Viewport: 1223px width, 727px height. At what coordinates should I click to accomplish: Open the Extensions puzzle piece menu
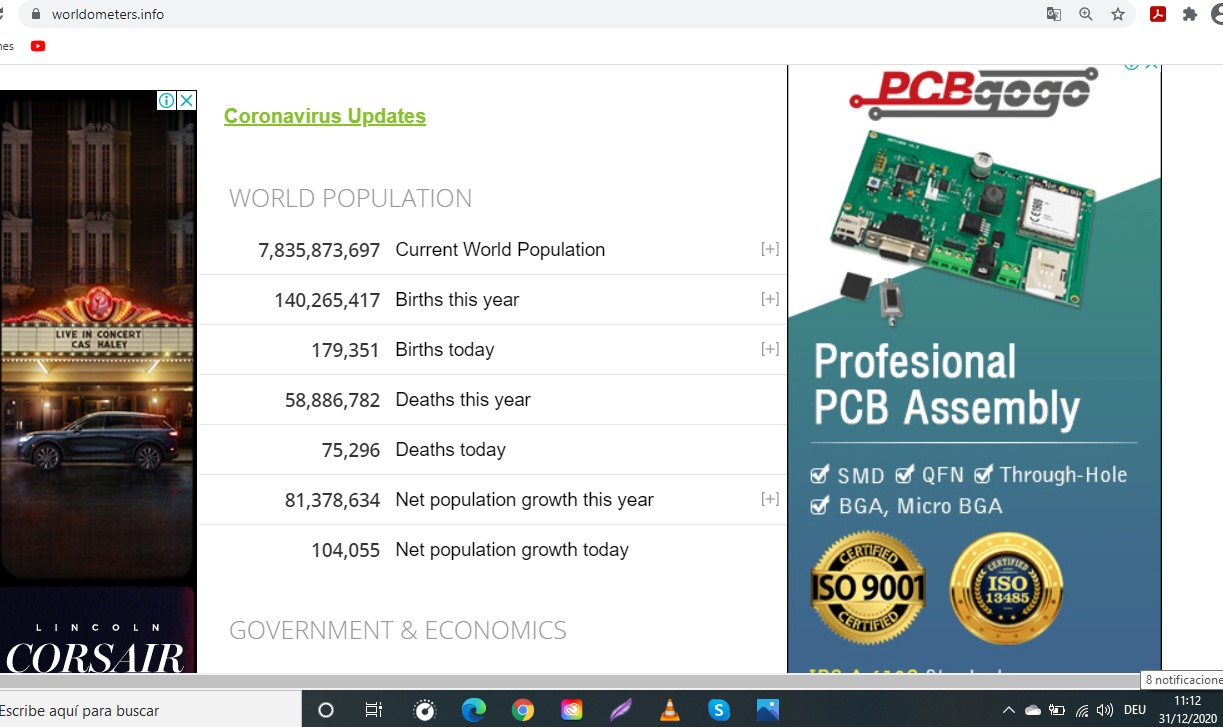coord(1189,14)
